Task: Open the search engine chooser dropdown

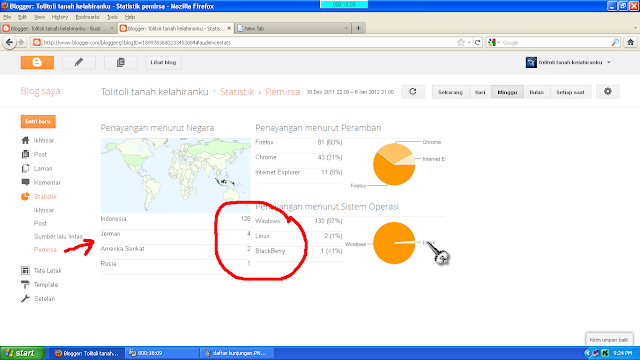Action: pos(493,42)
